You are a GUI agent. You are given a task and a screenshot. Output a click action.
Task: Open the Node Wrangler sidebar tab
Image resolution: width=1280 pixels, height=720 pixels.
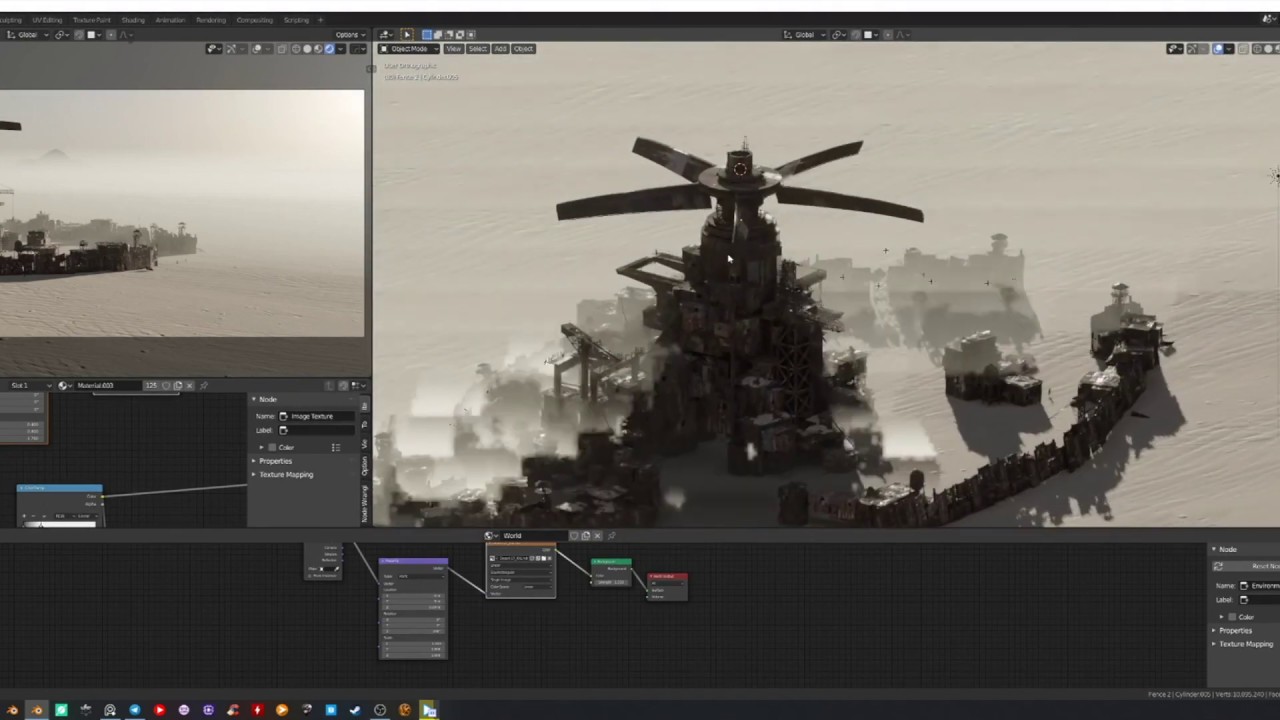(x=364, y=504)
